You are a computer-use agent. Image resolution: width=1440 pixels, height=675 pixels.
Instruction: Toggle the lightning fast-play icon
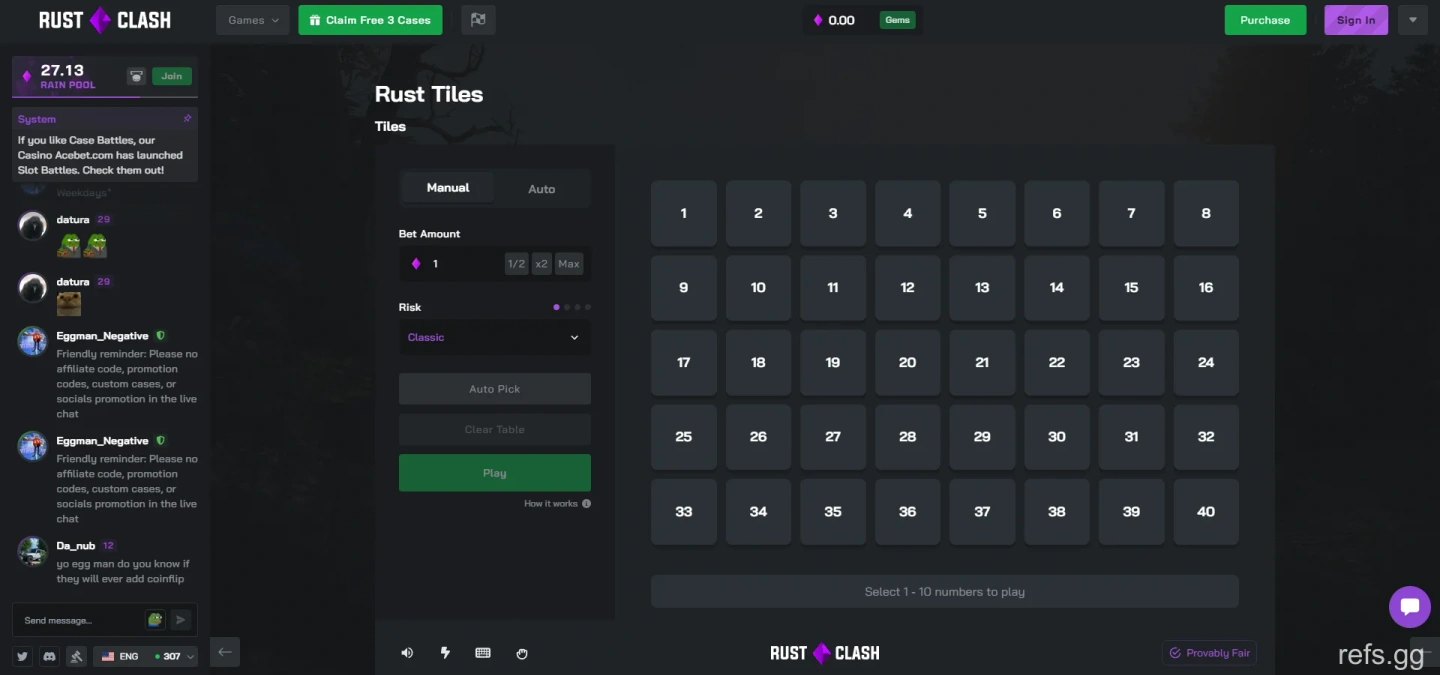pos(445,653)
